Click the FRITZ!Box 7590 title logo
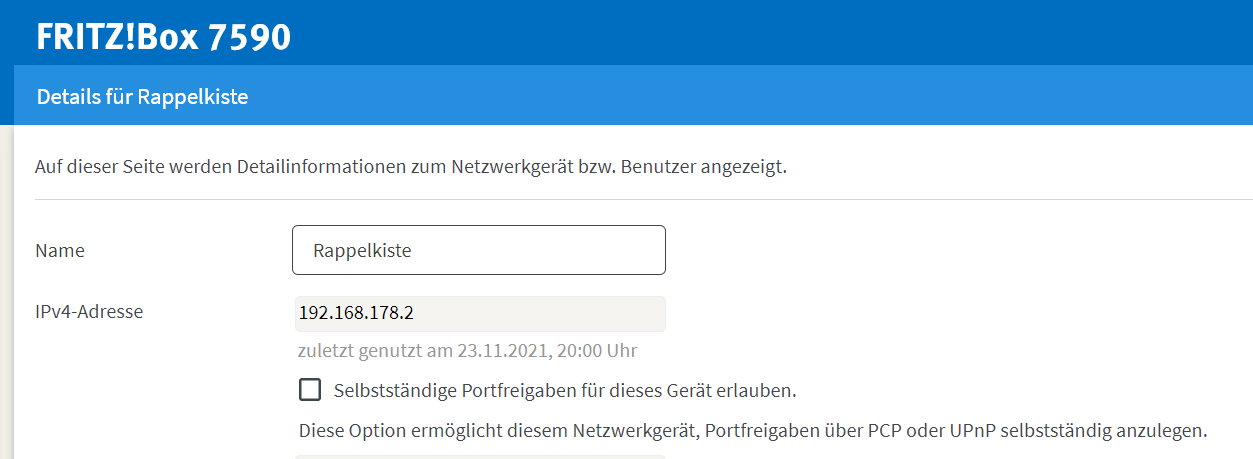 163,37
